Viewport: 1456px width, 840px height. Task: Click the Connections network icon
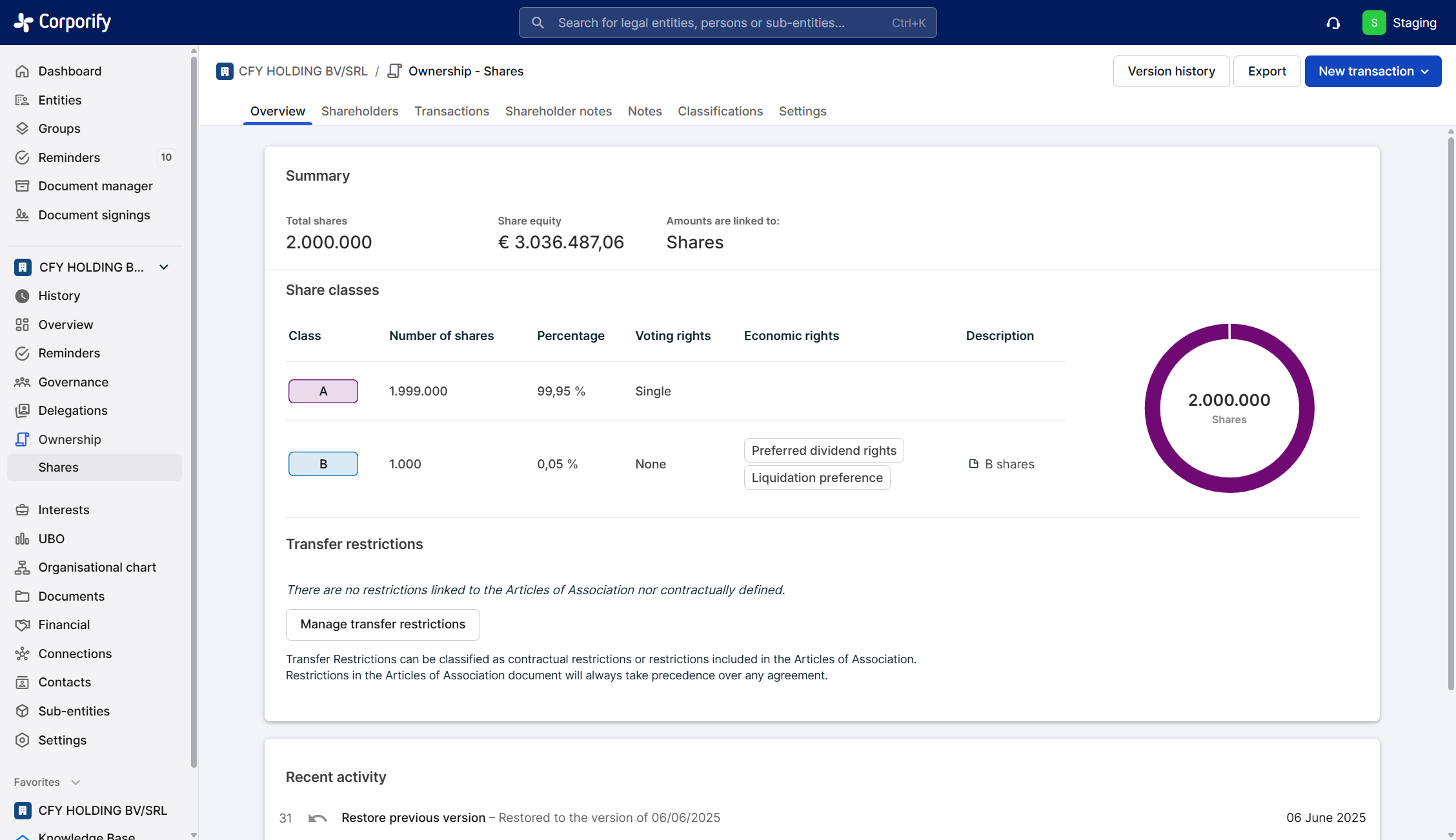[x=22, y=654]
